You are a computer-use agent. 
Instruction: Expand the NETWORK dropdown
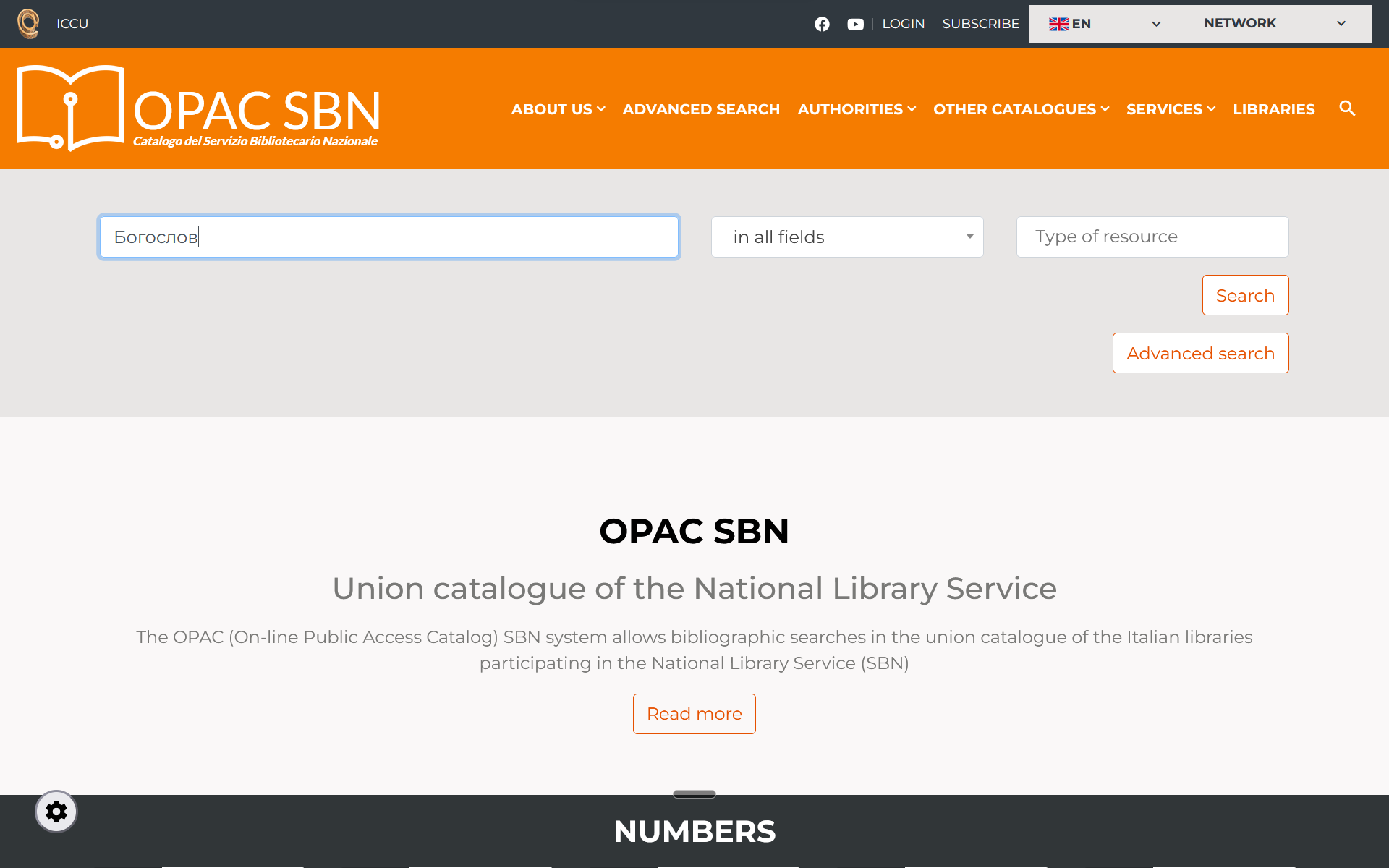tap(1272, 24)
